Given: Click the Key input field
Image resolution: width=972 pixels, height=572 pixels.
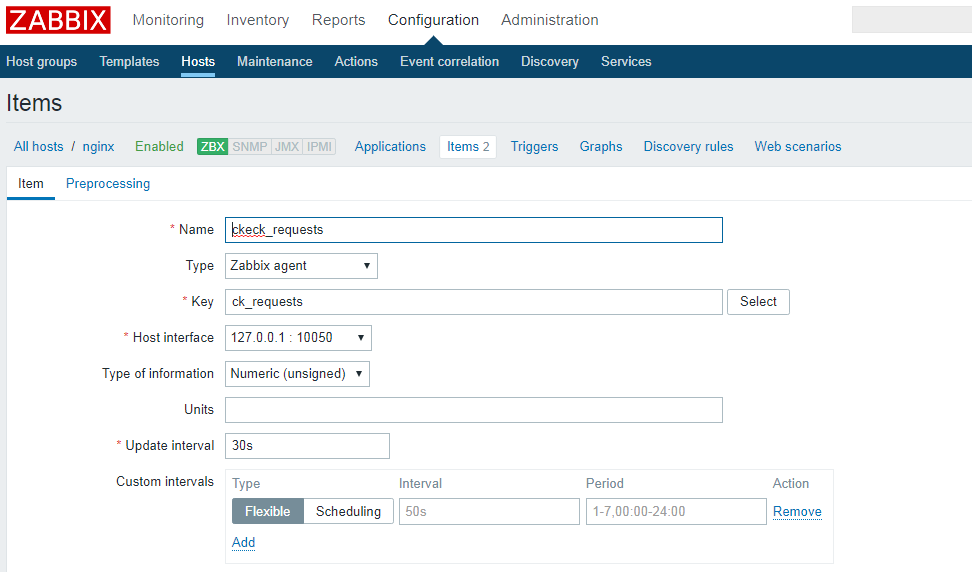Looking at the screenshot, I should (x=474, y=302).
